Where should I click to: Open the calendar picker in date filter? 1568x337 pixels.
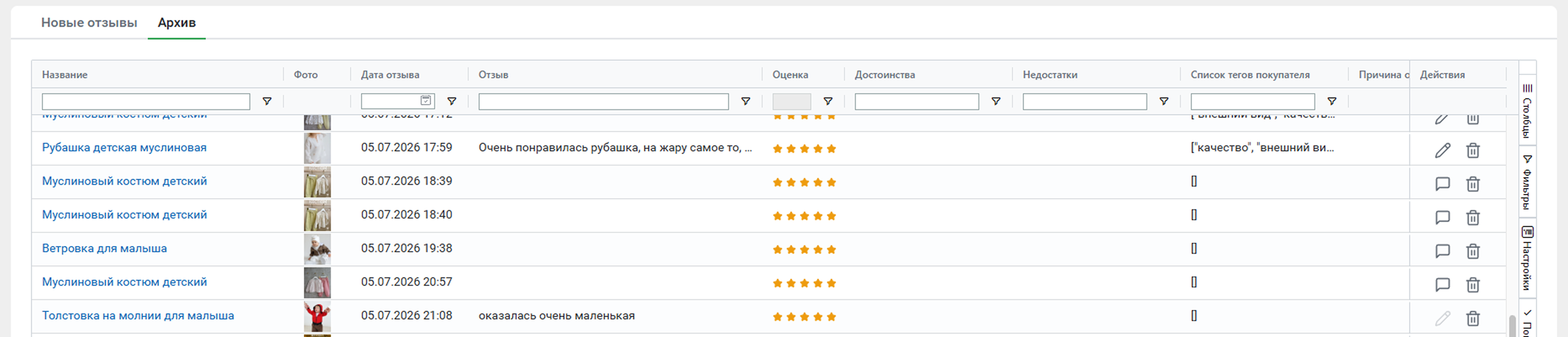point(426,100)
